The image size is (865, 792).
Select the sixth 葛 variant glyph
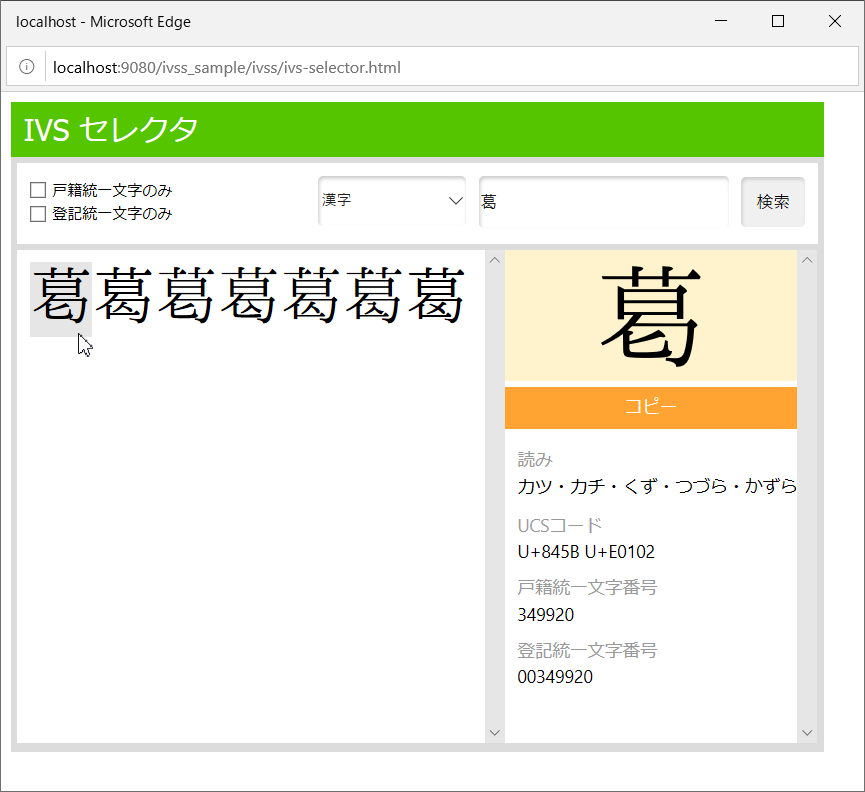pos(375,297)
